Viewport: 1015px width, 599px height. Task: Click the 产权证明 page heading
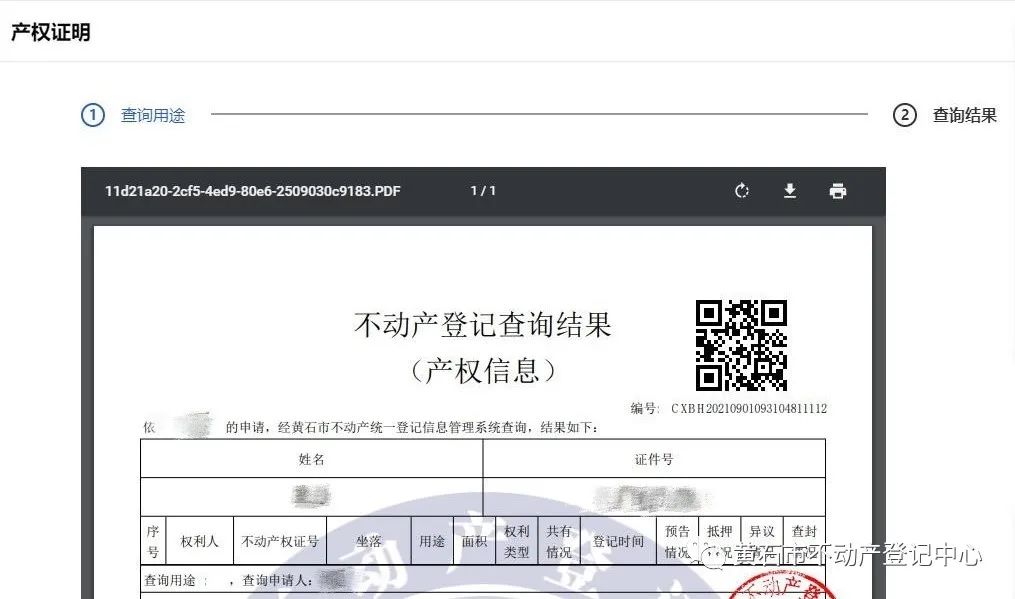(51, 32)
